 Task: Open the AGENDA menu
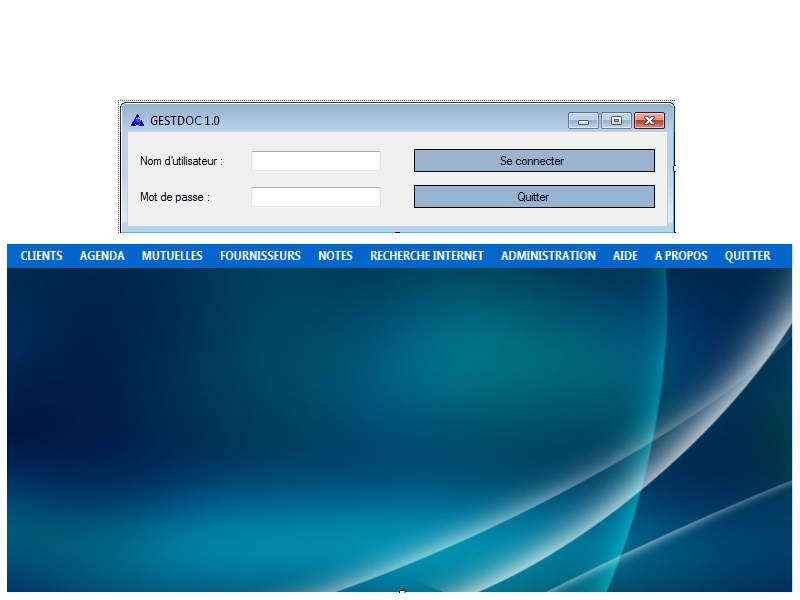pos(102,256)
